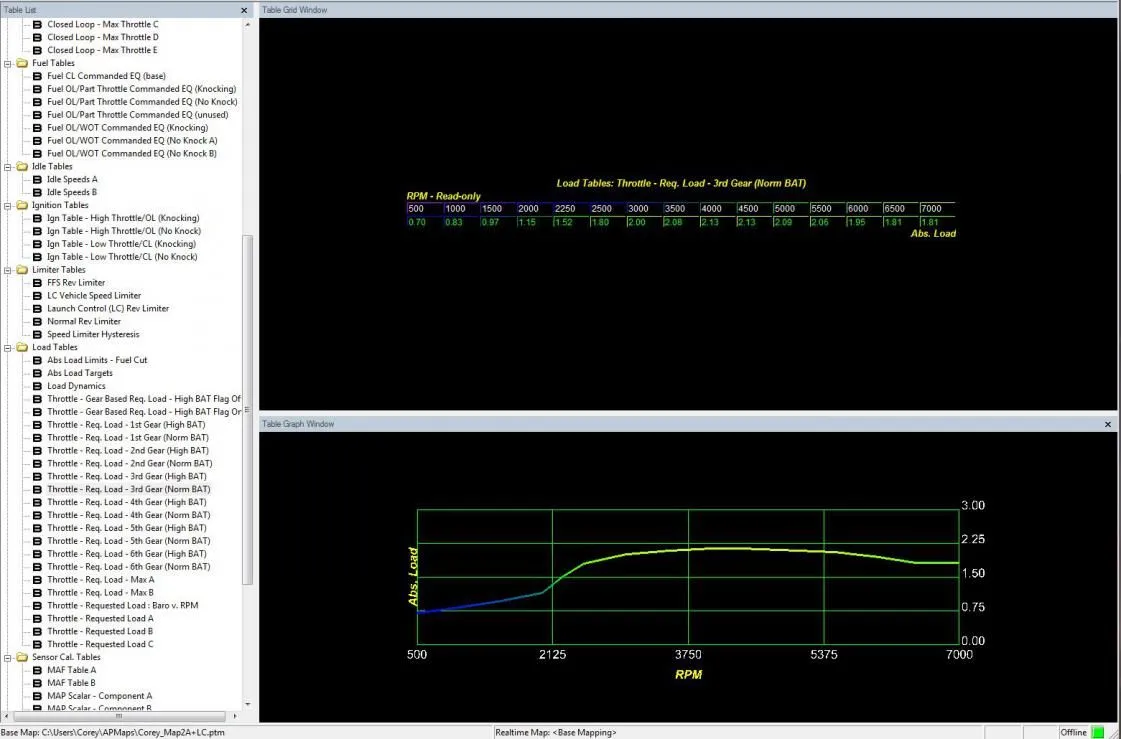This screenshot has height=739, width=1121.
Task: Click the table icon beside Idle Speeds A
Action: tap(38, 180)
